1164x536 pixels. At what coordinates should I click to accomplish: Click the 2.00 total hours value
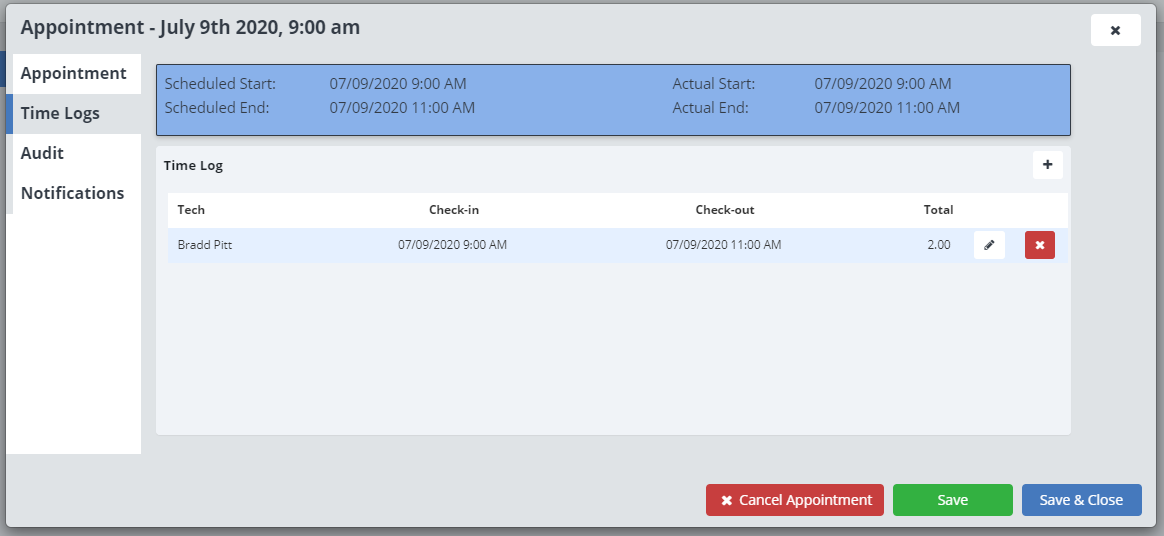pyautogui.click(x=938, y=245)
